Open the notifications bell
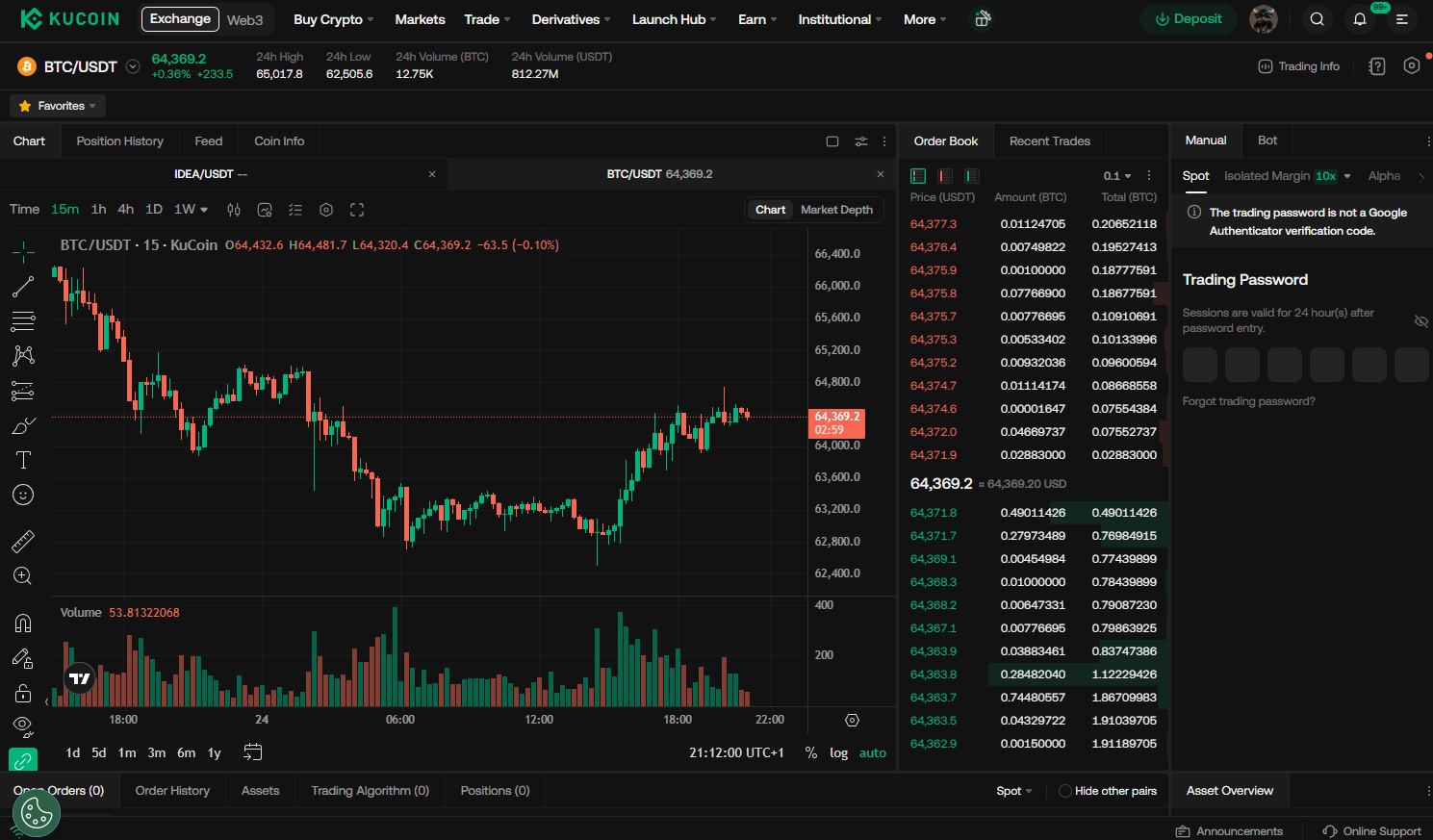Viewport: 1433px width, 840px height. click(1360, 19)
